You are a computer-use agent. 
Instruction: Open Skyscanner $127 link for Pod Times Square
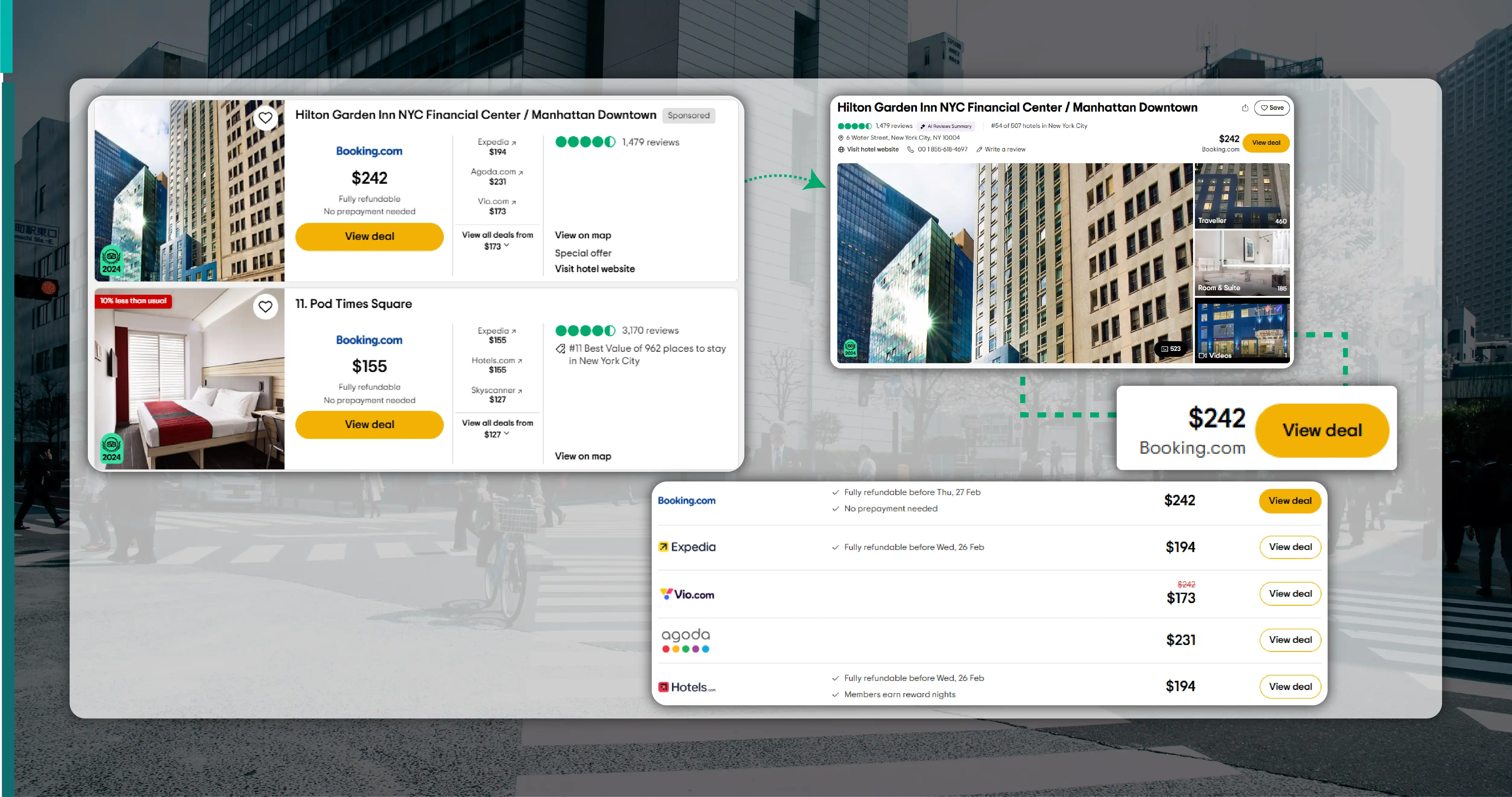pos(497,394)
